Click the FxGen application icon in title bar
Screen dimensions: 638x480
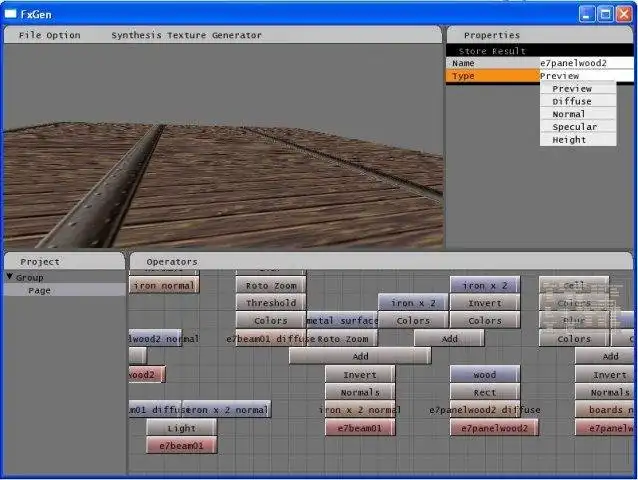pos(11,14)
